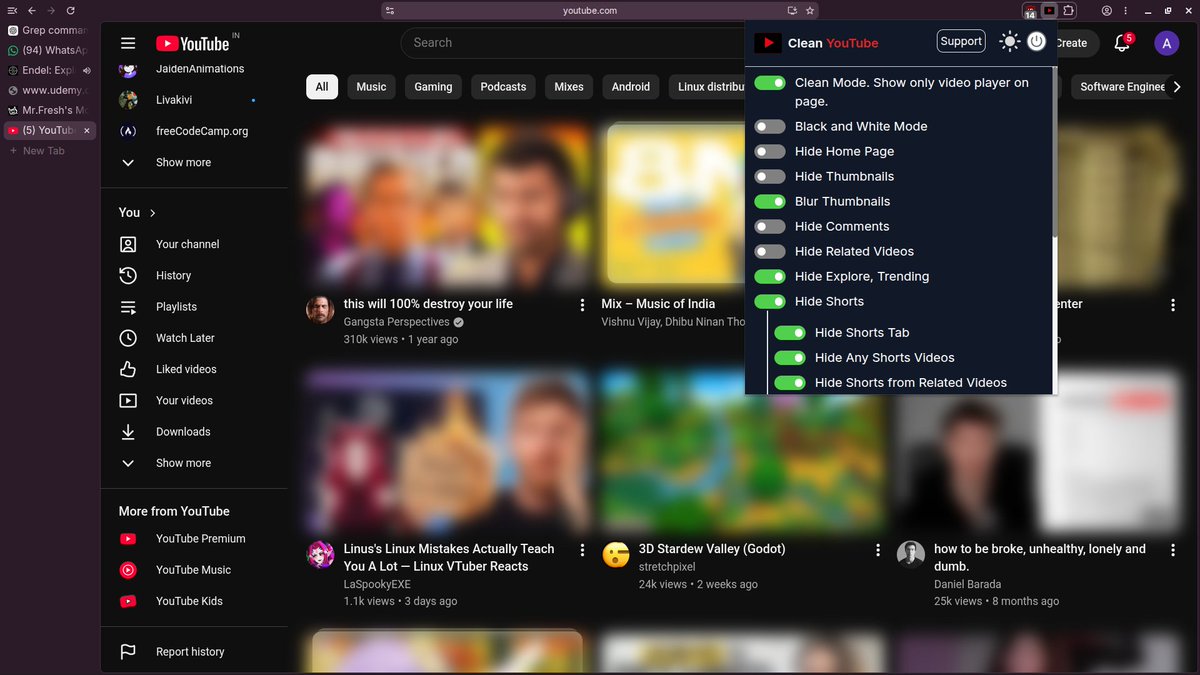Open Downloads in sidebar
1200x675 pixels.
tap(193, 432)
